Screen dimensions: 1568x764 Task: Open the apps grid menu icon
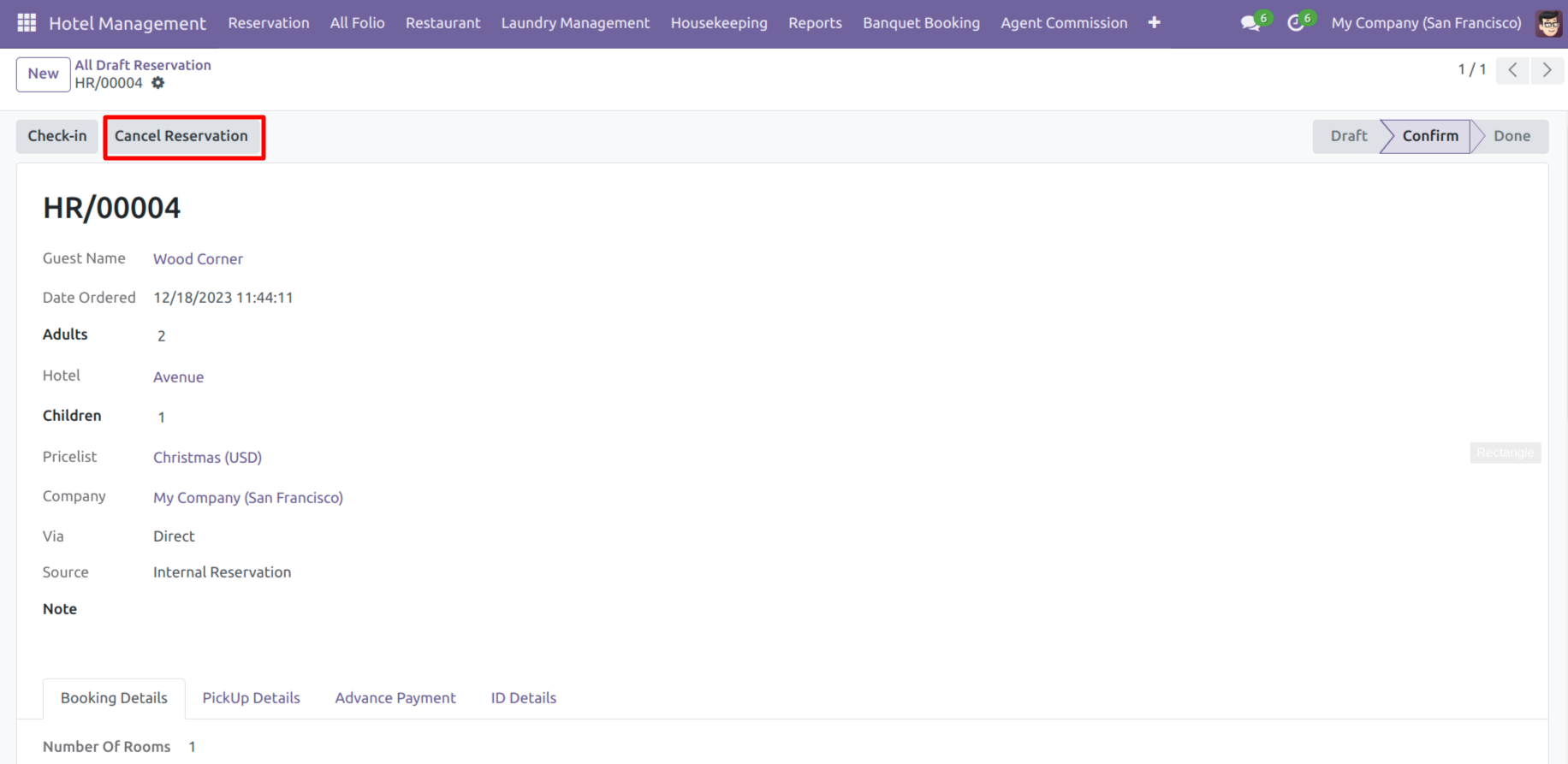(27, 23)
